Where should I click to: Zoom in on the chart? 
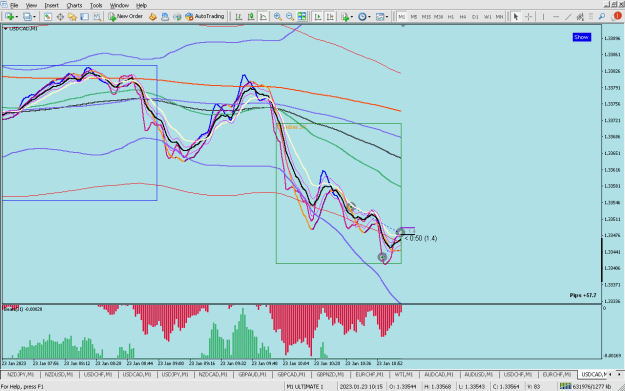coord(278,17)
